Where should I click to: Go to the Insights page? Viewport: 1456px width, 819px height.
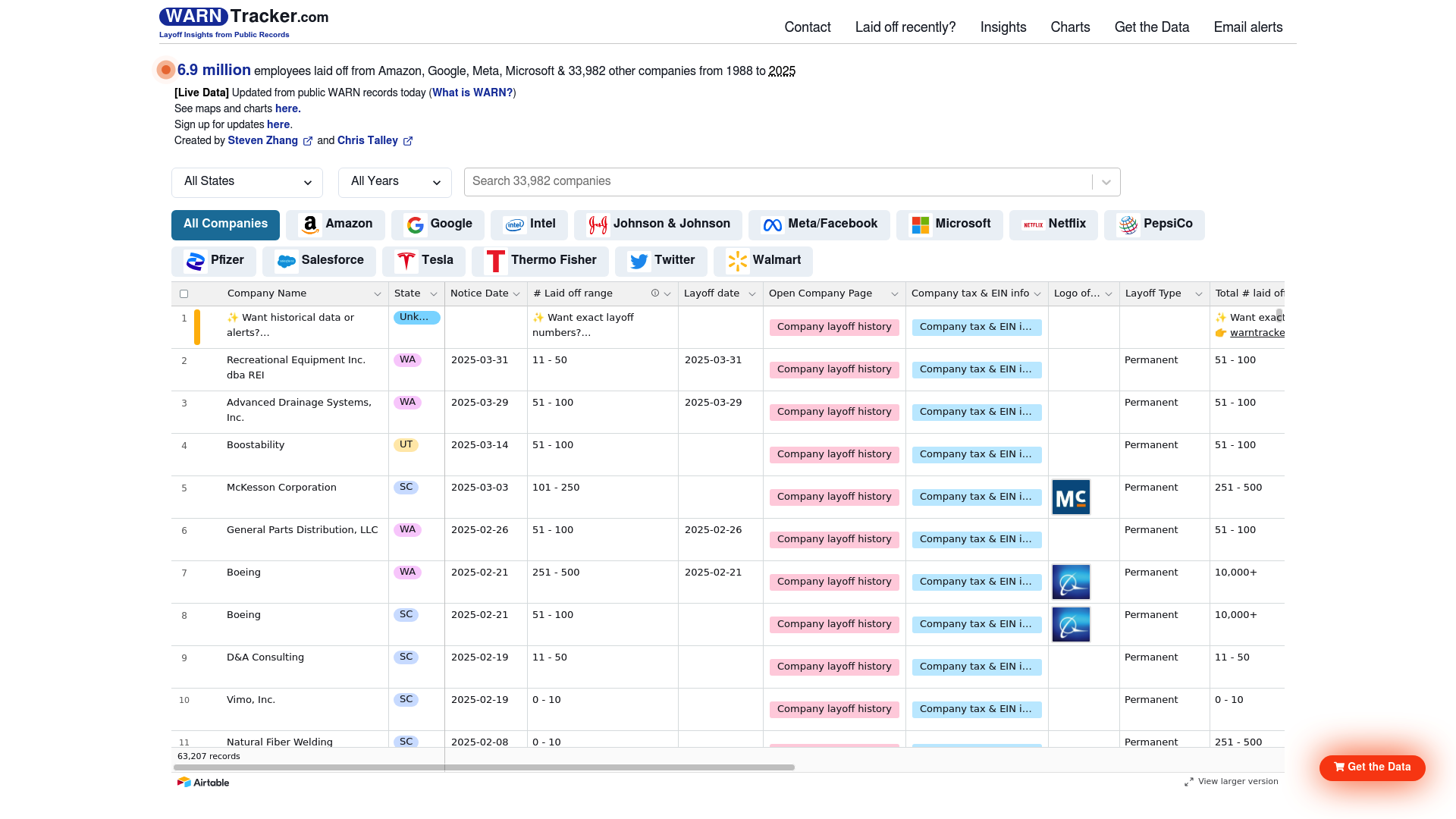[x=1003, y=27]
